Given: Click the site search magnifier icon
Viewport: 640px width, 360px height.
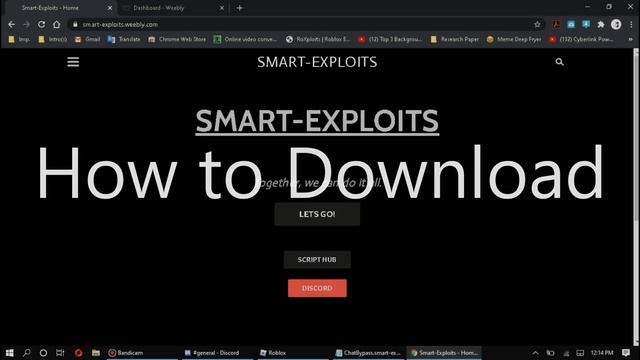Looking at the screenshot, I should pos(560,62).
